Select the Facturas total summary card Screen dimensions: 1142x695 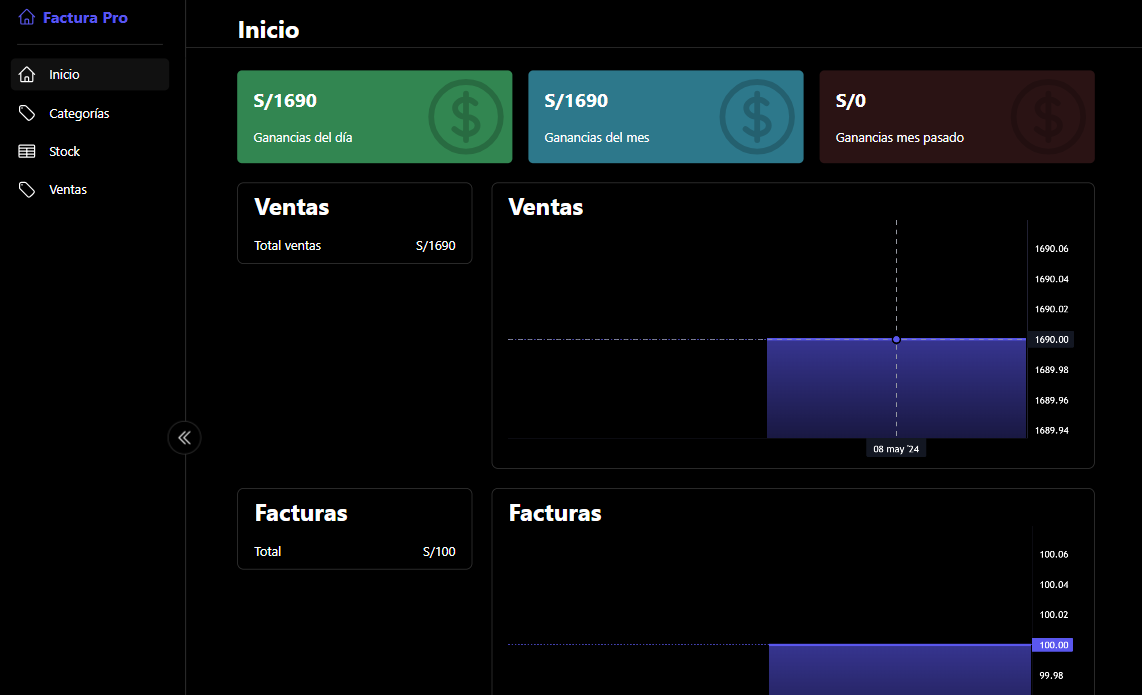pos(354,529)
